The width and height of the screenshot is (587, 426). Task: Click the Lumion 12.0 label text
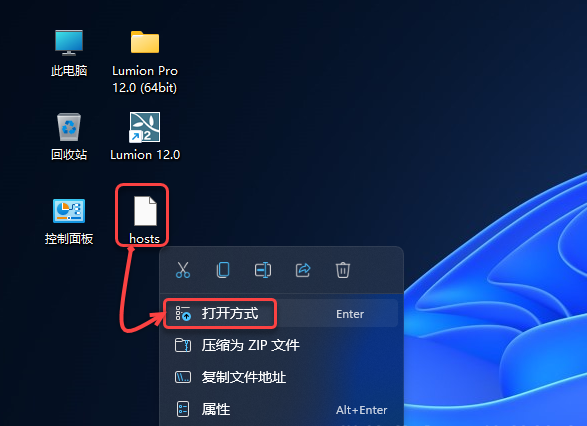pyautogui.click(x=145, y=155)
